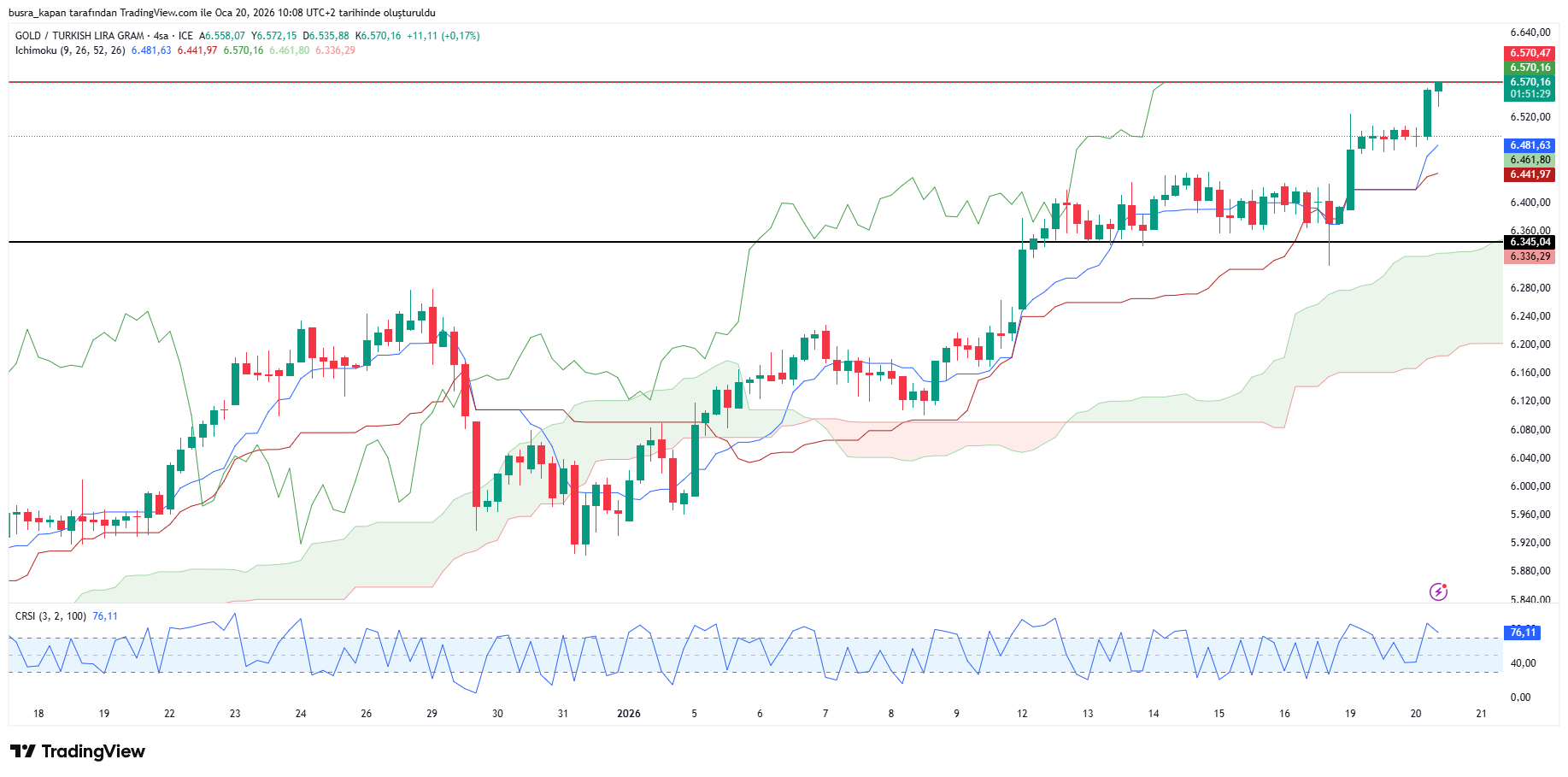Image resolution: width=1568 pixels, height=777 pixels.
Task: Click the 40,00 label on CRSI scale
Action: point(1523,663)
